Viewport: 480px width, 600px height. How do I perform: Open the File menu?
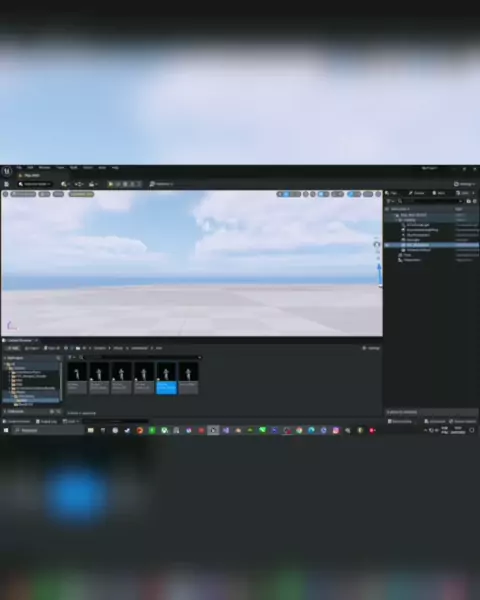pyautogui.click(x=19, y=168)
